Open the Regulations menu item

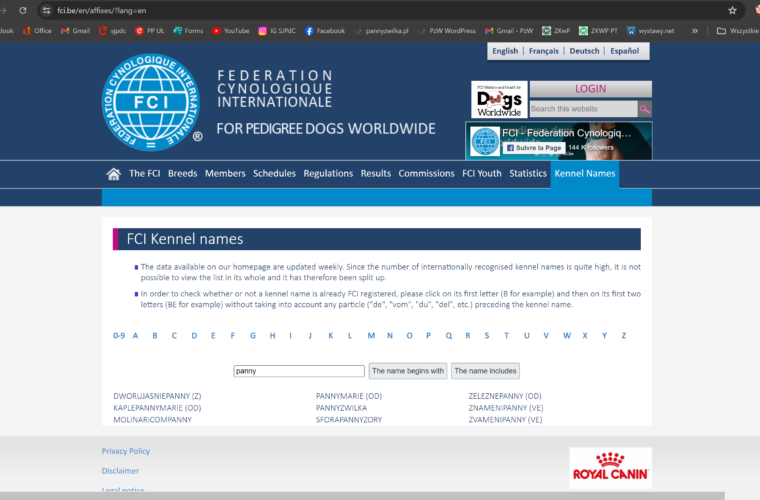click(328, 174)
